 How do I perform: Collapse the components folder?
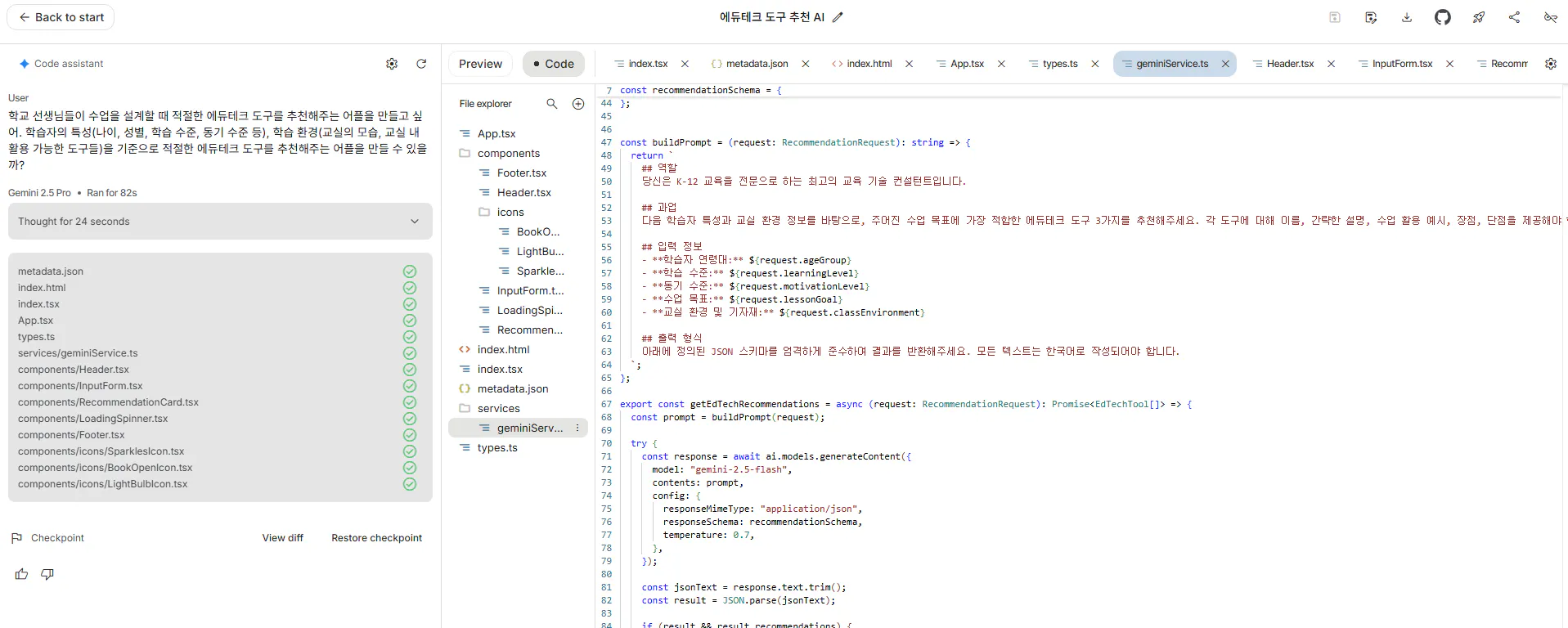508,153
